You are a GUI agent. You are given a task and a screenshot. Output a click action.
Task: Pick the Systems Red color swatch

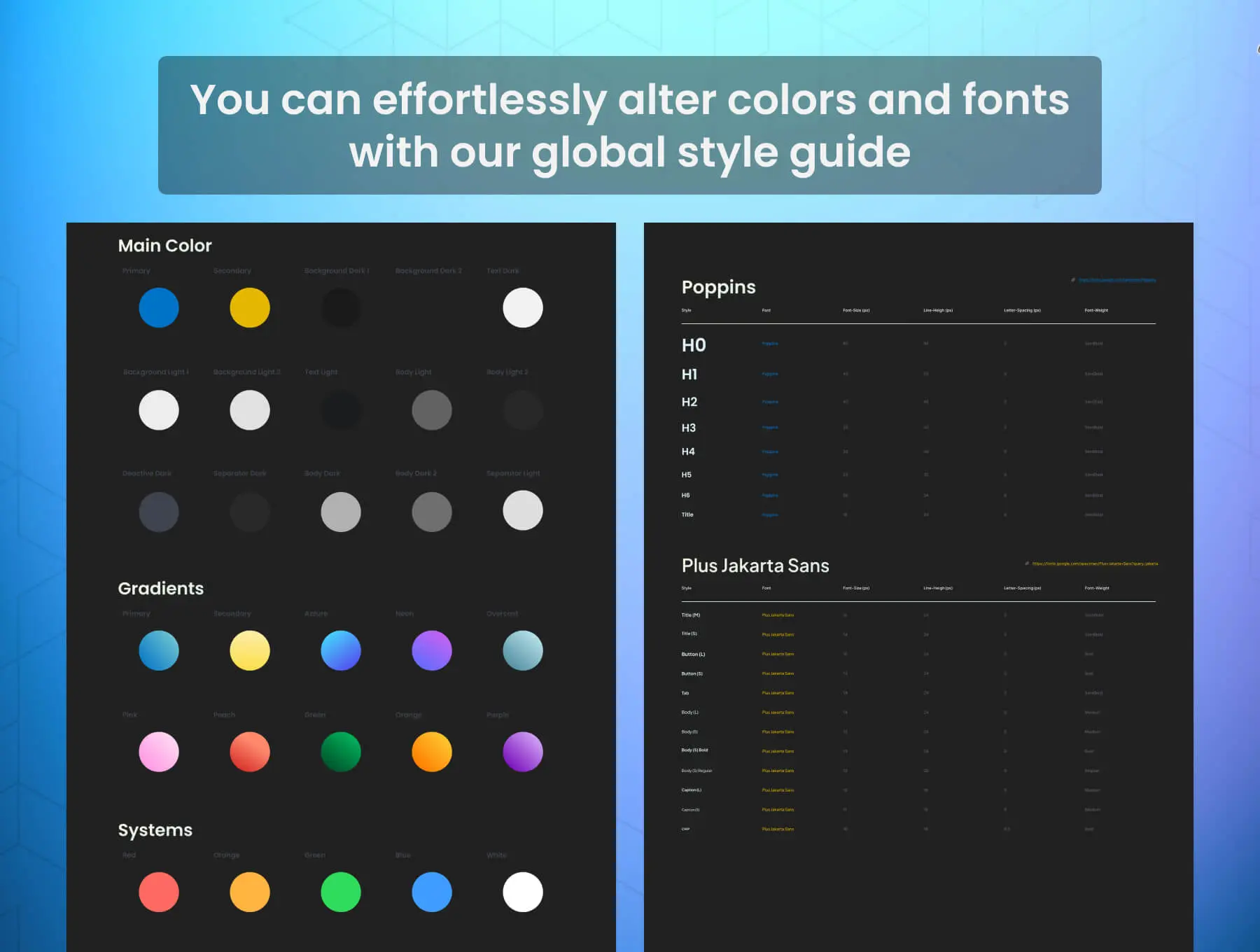[159, 892]
